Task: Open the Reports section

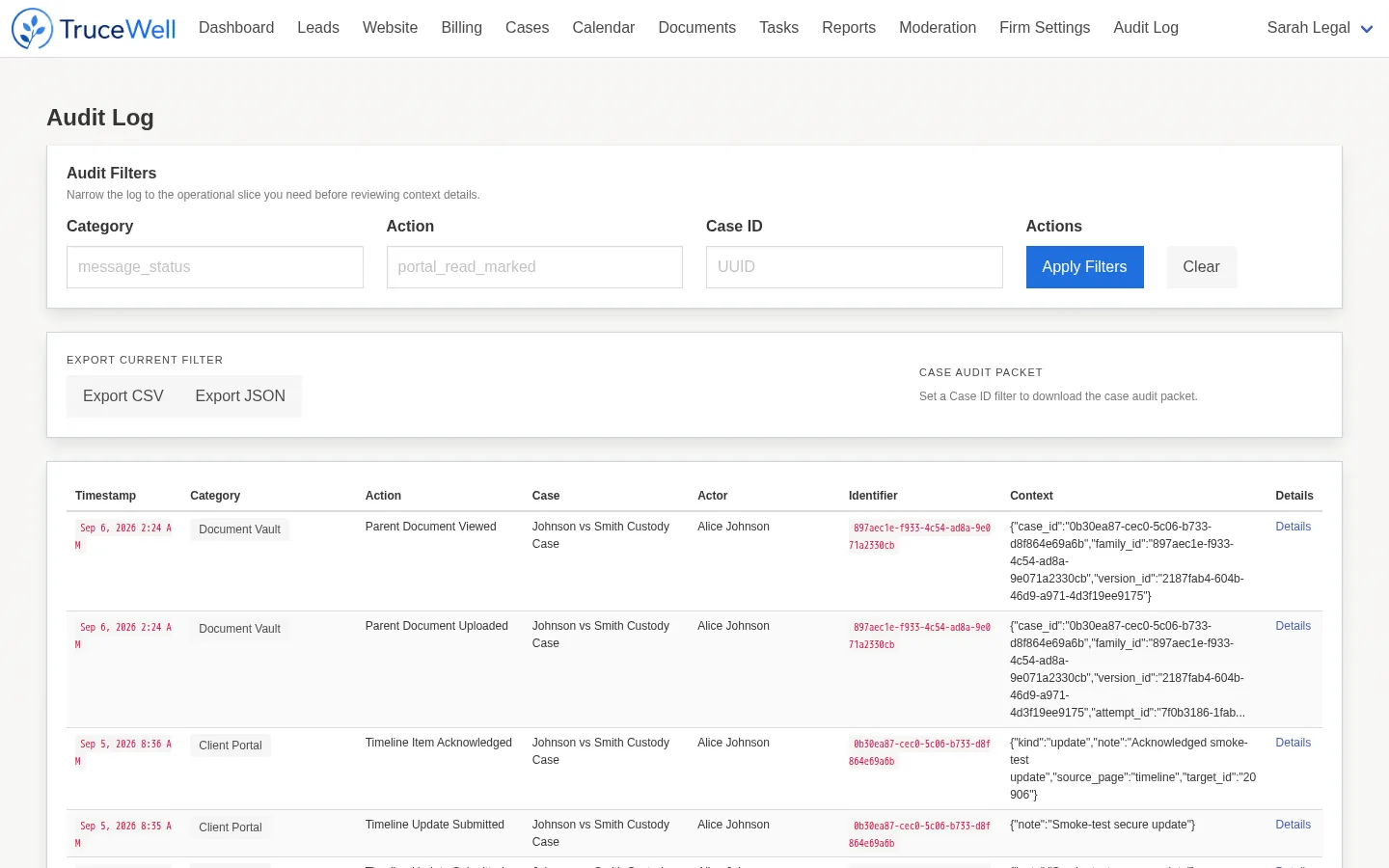Action: pyautogui.click(x=849, y=28)
